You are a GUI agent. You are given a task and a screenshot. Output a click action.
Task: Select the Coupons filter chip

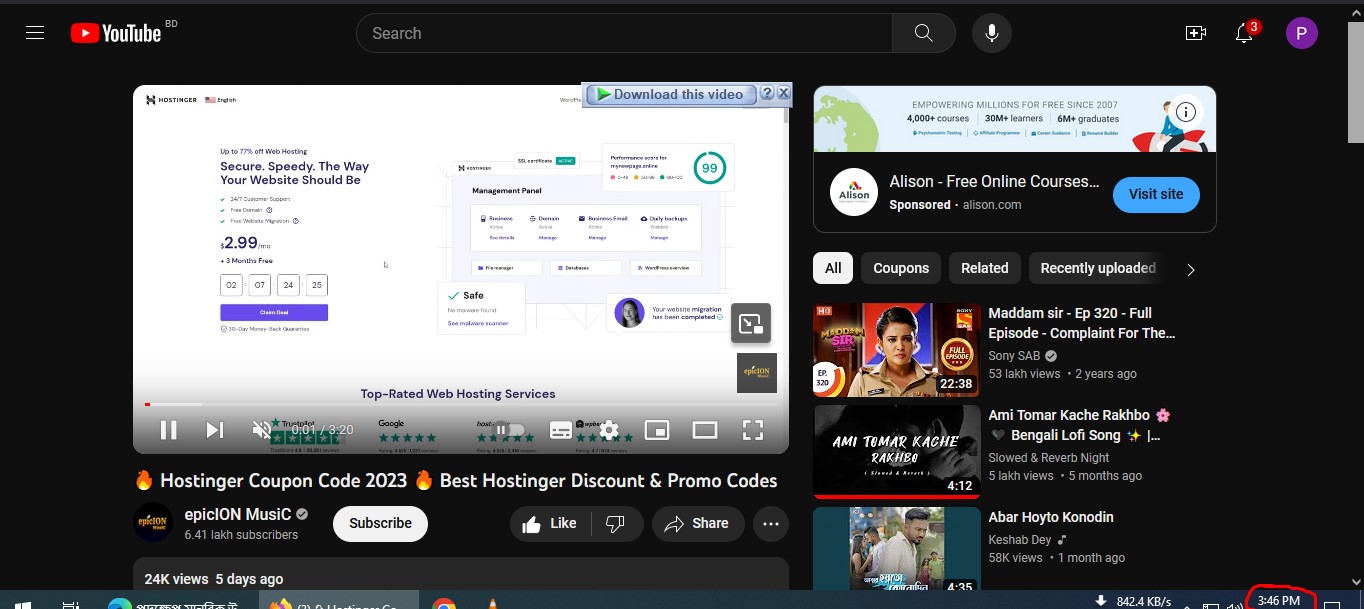pos(901,268)
